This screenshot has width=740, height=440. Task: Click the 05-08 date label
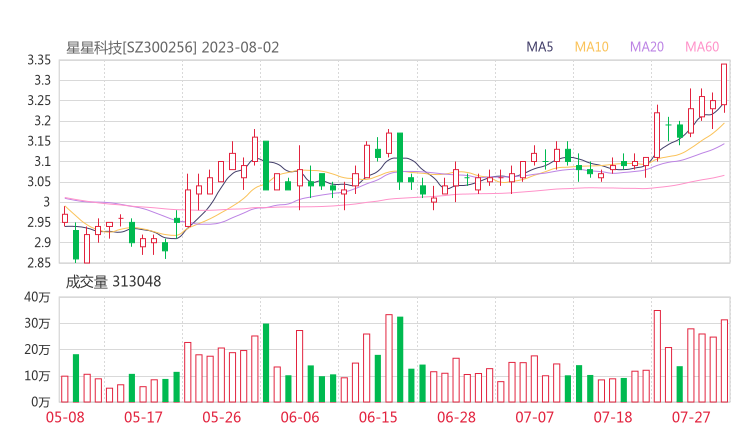click(65, 417)
